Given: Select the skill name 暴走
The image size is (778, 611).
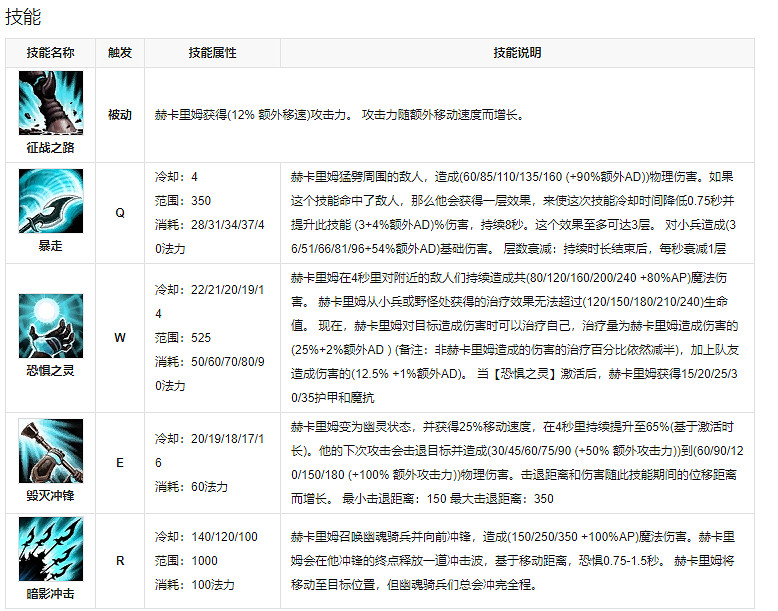Looking at the screenshot, I should 51,246.
